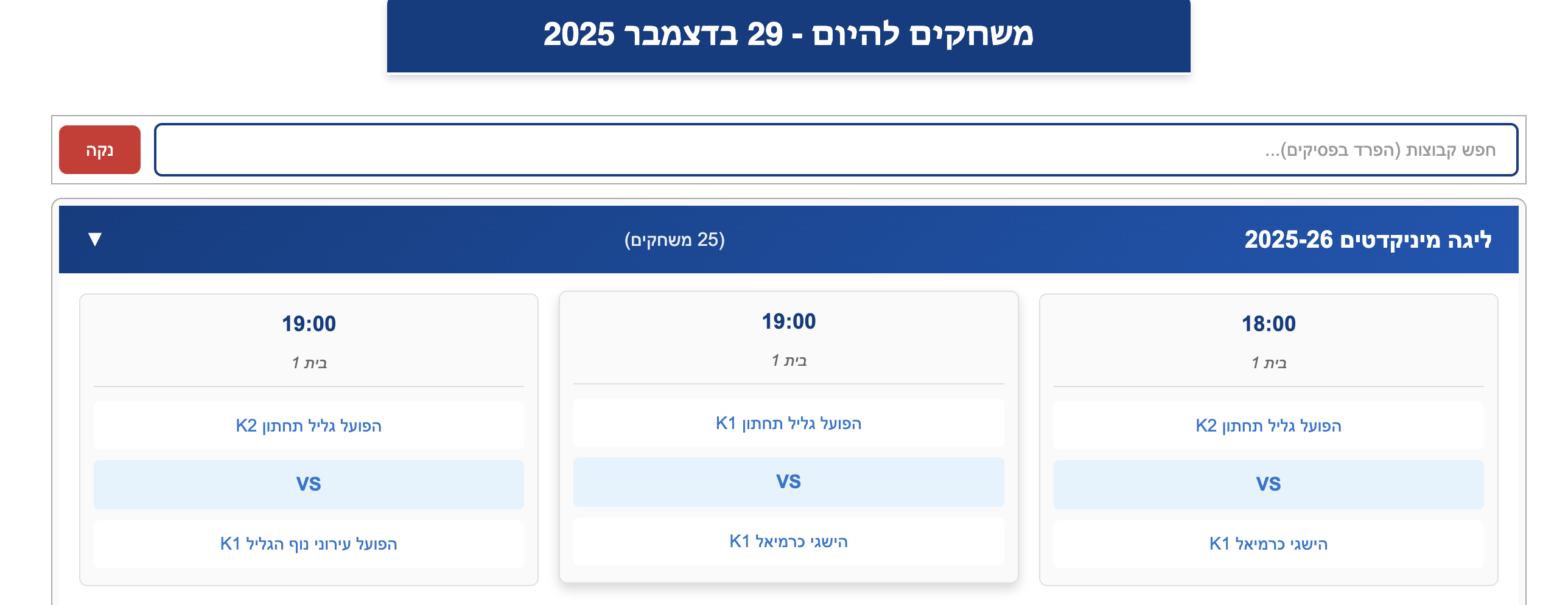Select the leftmost 19:00 game card
Image resolution: width=1568 pixels, height=605 pixels.
309,438
